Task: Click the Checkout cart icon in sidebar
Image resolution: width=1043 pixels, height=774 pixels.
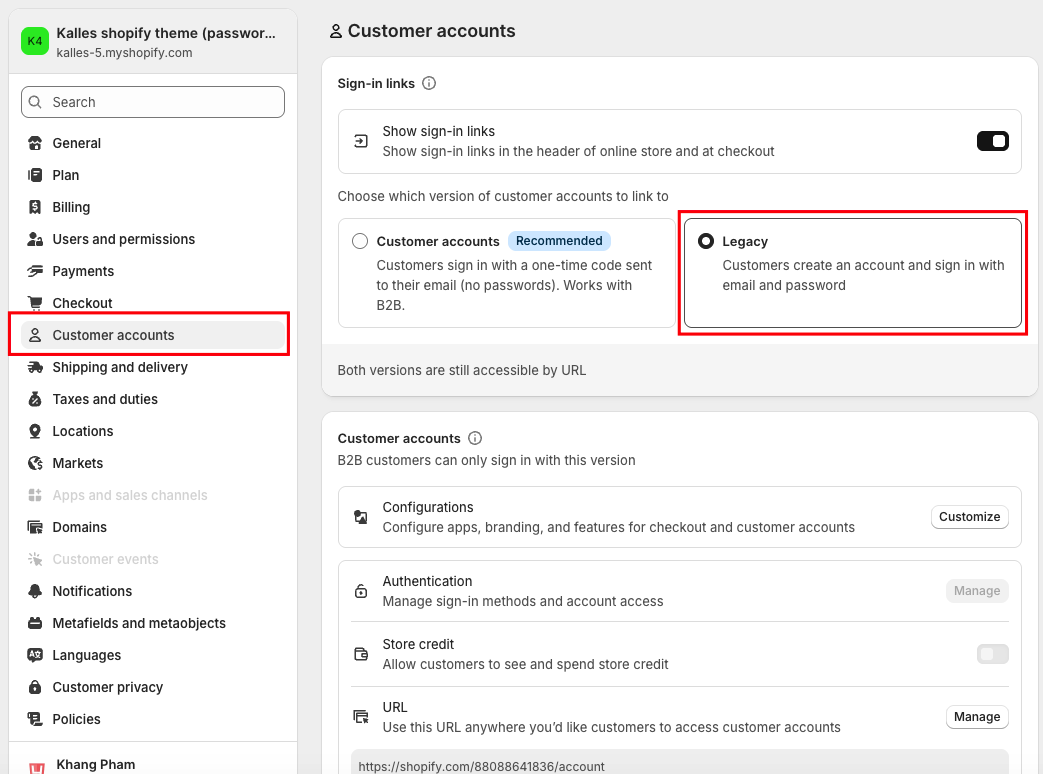Action: [x=35, y=303]
